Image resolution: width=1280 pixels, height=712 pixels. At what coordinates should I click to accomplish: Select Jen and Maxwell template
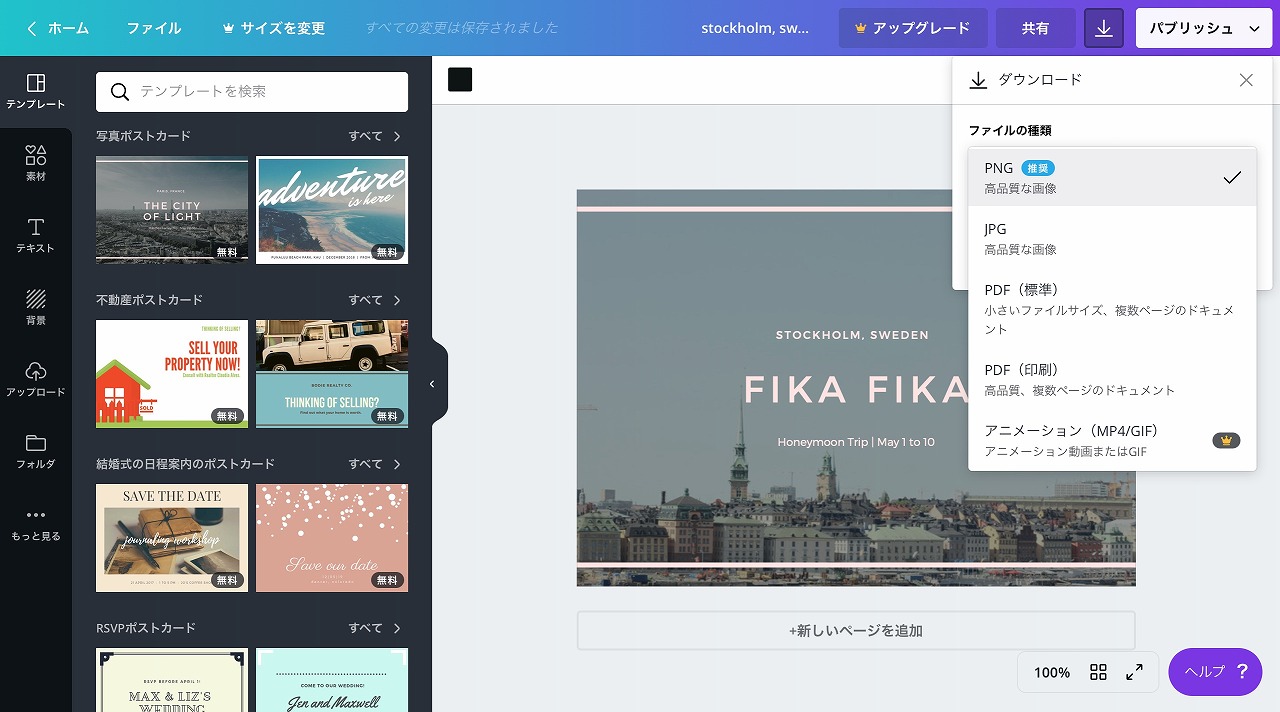pyautogui.click(x=332, y=680)
